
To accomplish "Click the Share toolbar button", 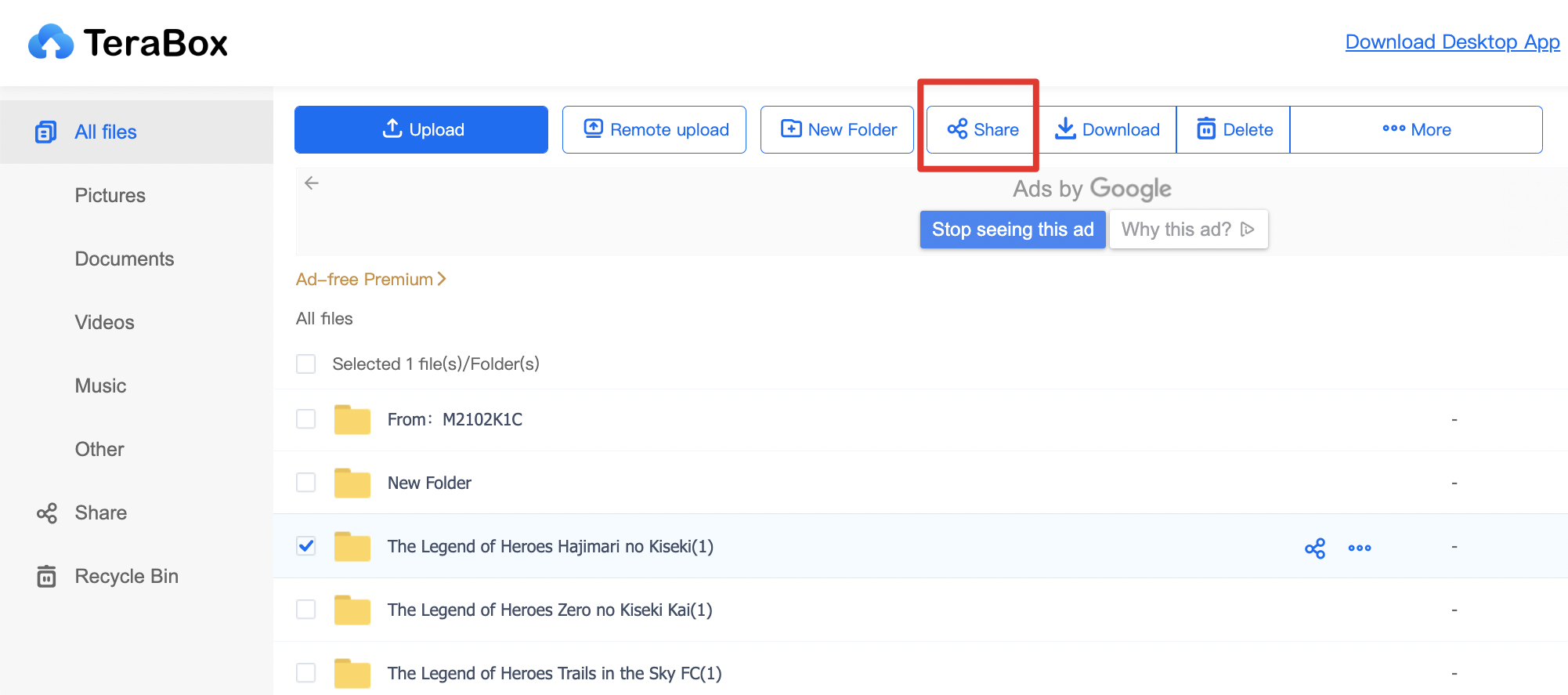I will [983, 129].
